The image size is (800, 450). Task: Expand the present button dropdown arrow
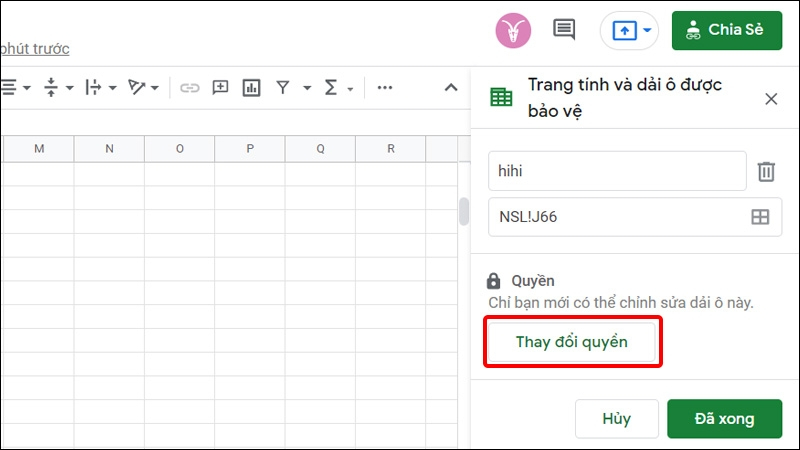click(647, 30)
